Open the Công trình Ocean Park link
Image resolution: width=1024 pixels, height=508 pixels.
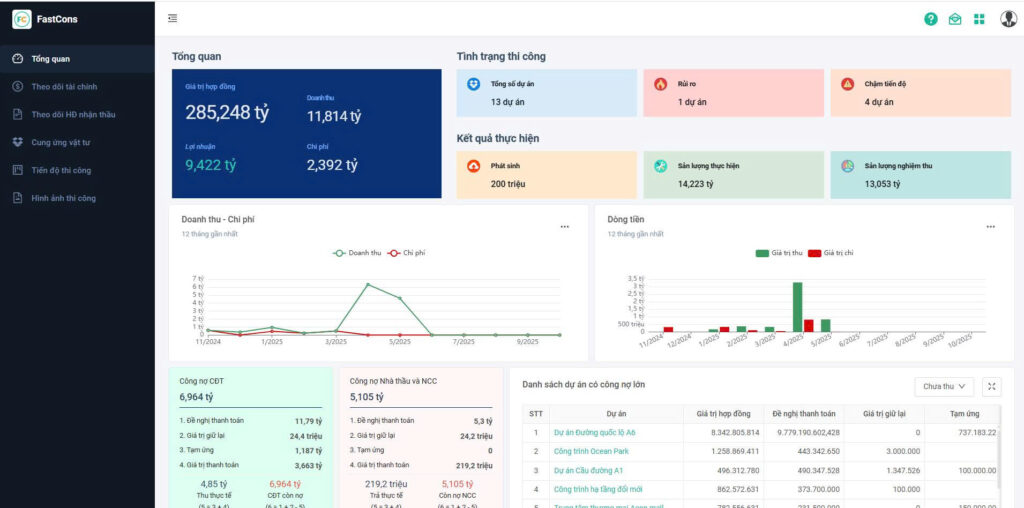(x=590, y=451)
